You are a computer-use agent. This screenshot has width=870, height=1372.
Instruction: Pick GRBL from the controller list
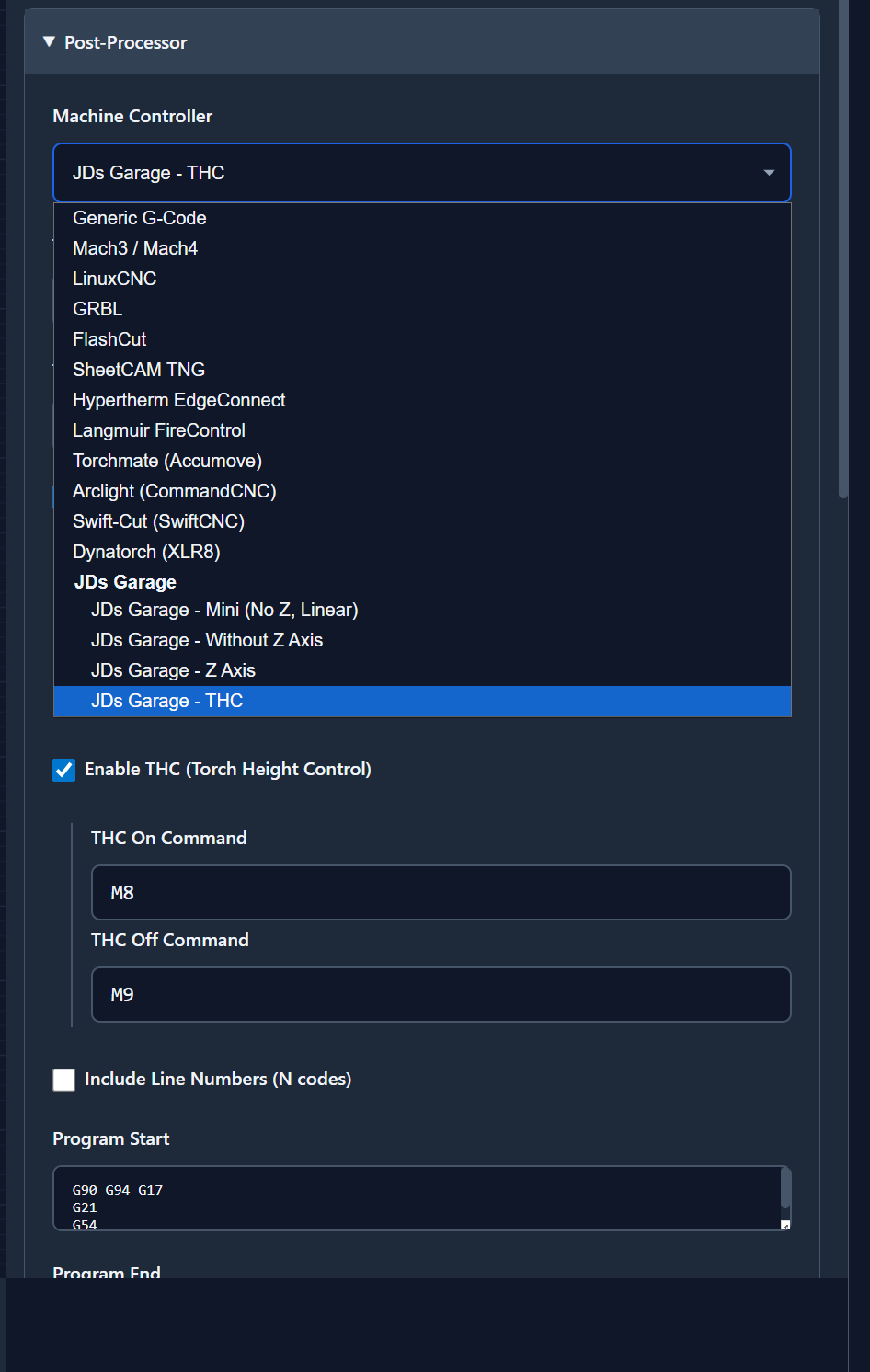click(x=97, y=309)
